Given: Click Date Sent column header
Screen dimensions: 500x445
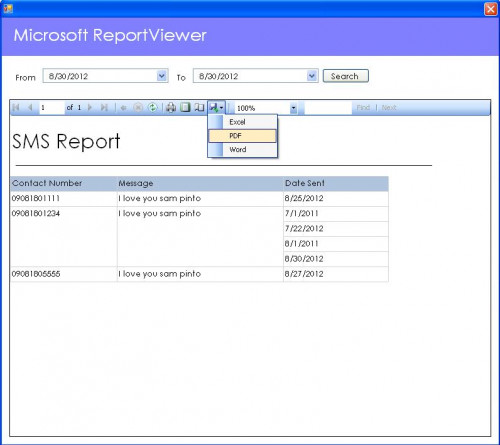Looking at the screenshot, I should 336,183.
